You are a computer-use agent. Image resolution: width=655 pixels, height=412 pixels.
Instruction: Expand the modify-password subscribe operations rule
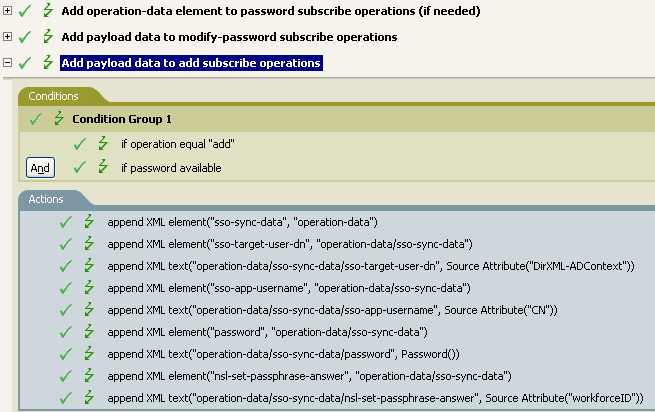[8, 37]
